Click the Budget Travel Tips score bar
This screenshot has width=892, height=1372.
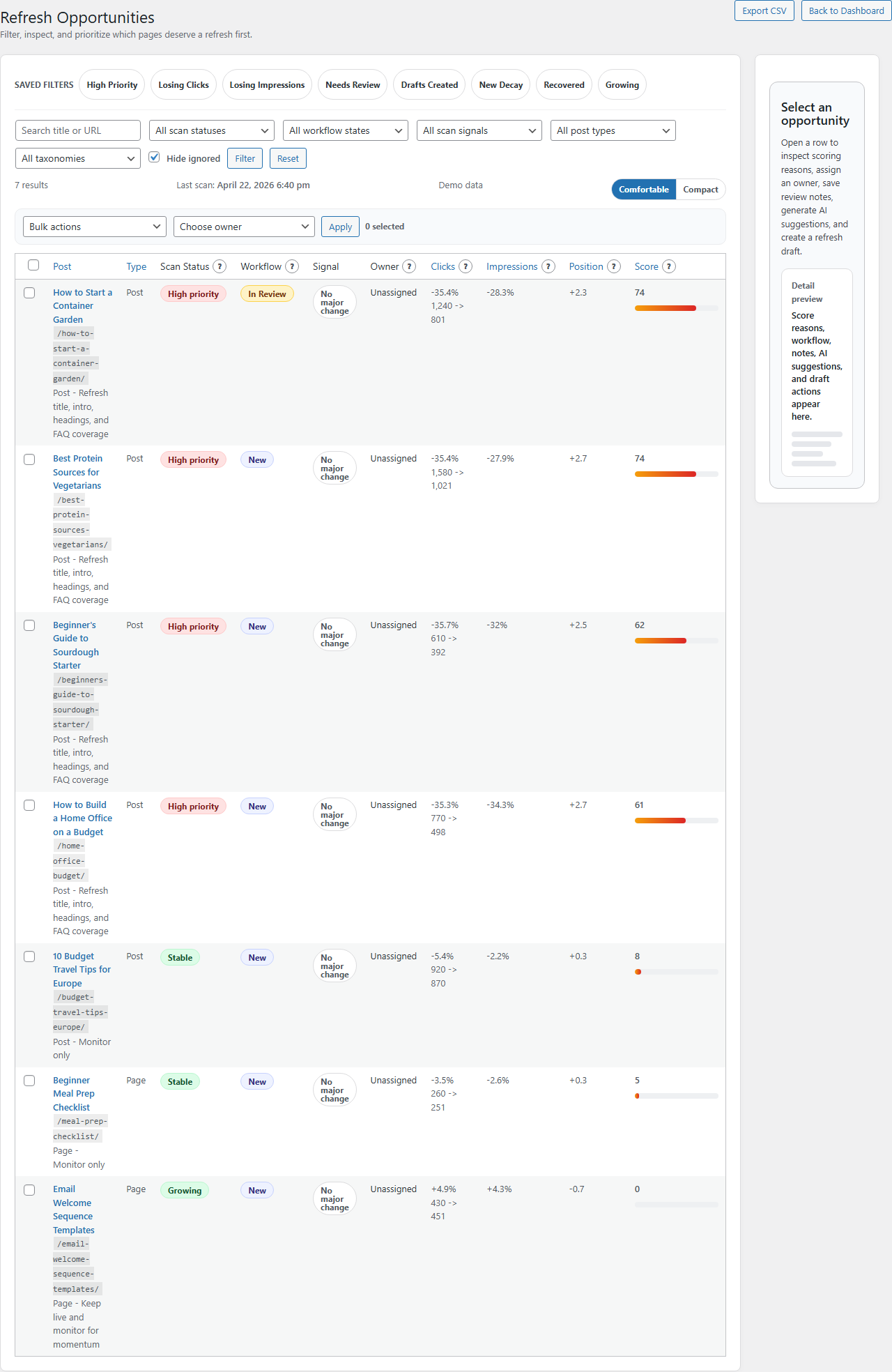[x=676, y=972]
